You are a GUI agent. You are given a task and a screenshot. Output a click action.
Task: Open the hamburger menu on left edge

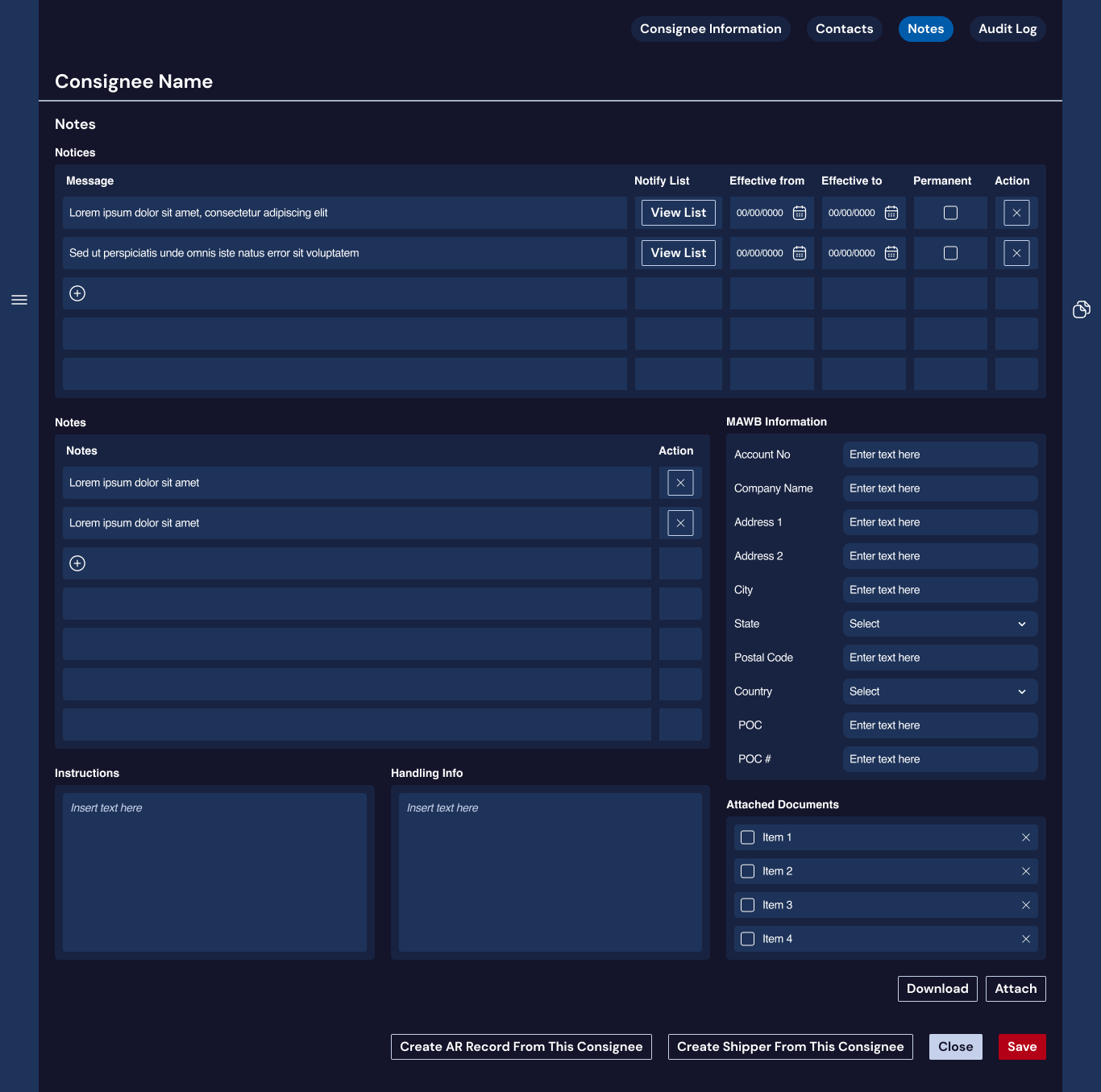pos(19,300)
